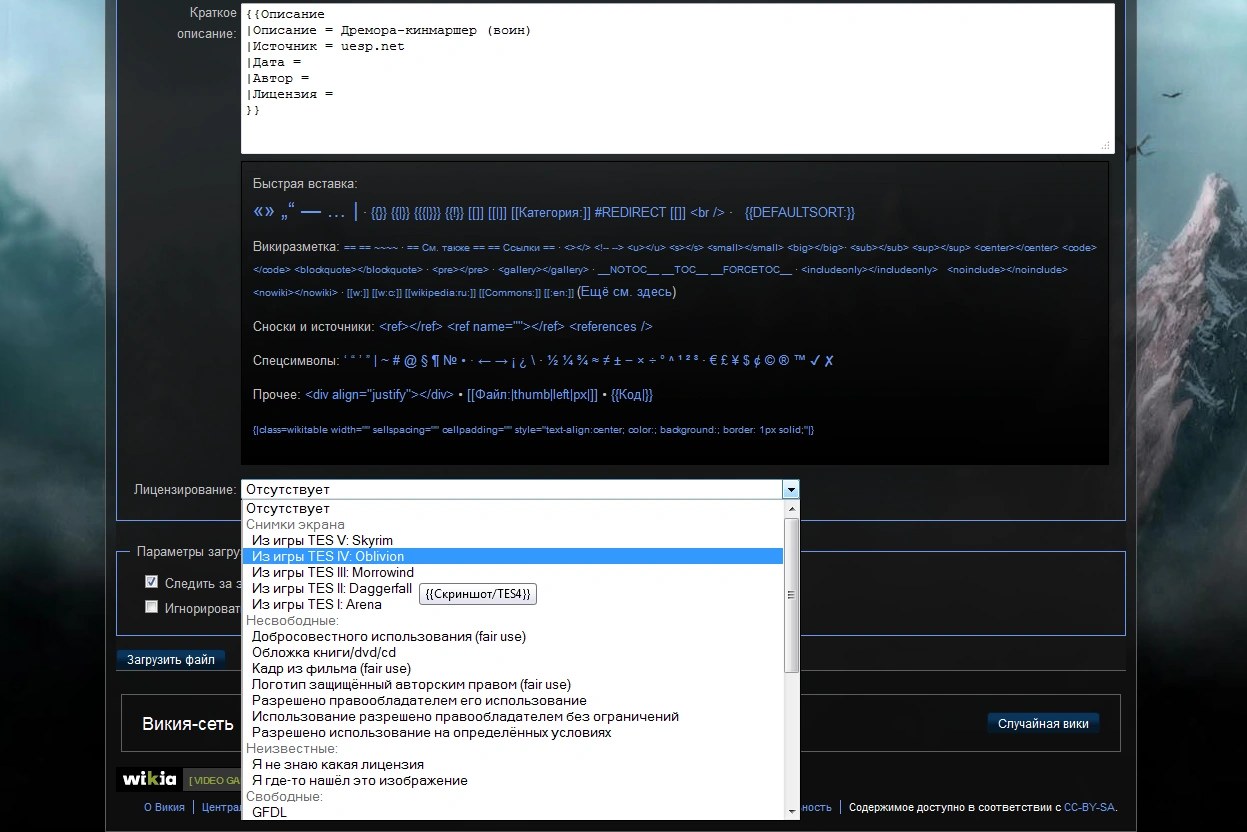Insert the ® registered special character
1247x832 pixels.
pyautogui.click(x=784, y=361)
